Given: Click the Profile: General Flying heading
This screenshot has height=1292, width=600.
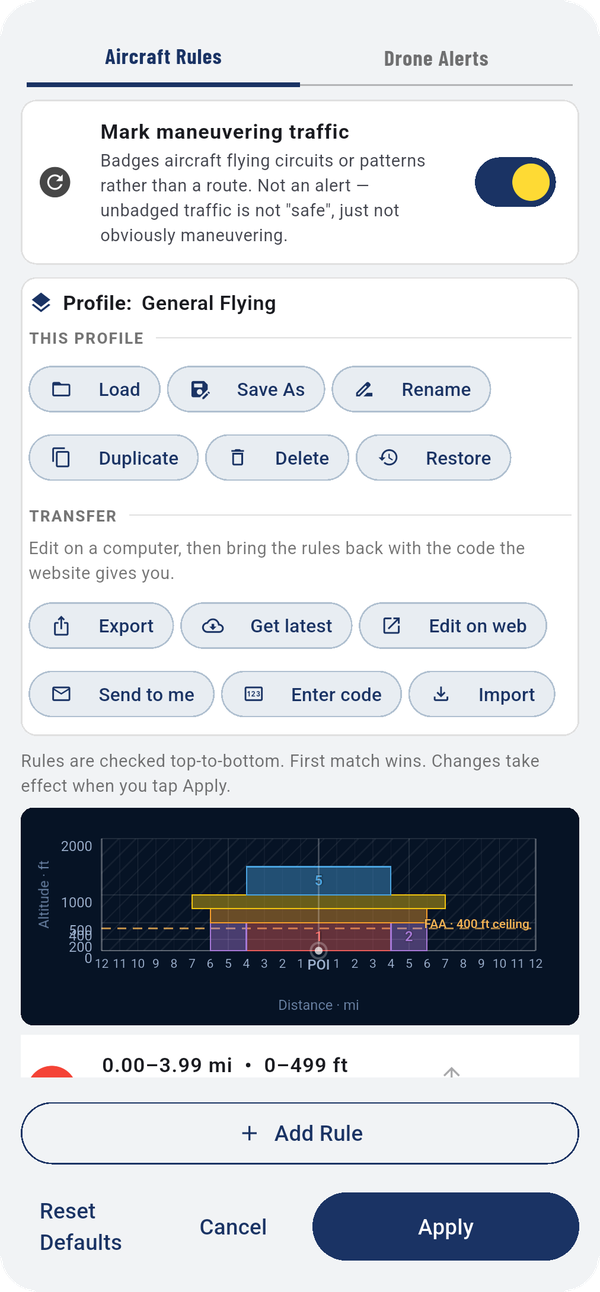Looking at the screenshot, I should pyautogui.click(x=169, y=303).
